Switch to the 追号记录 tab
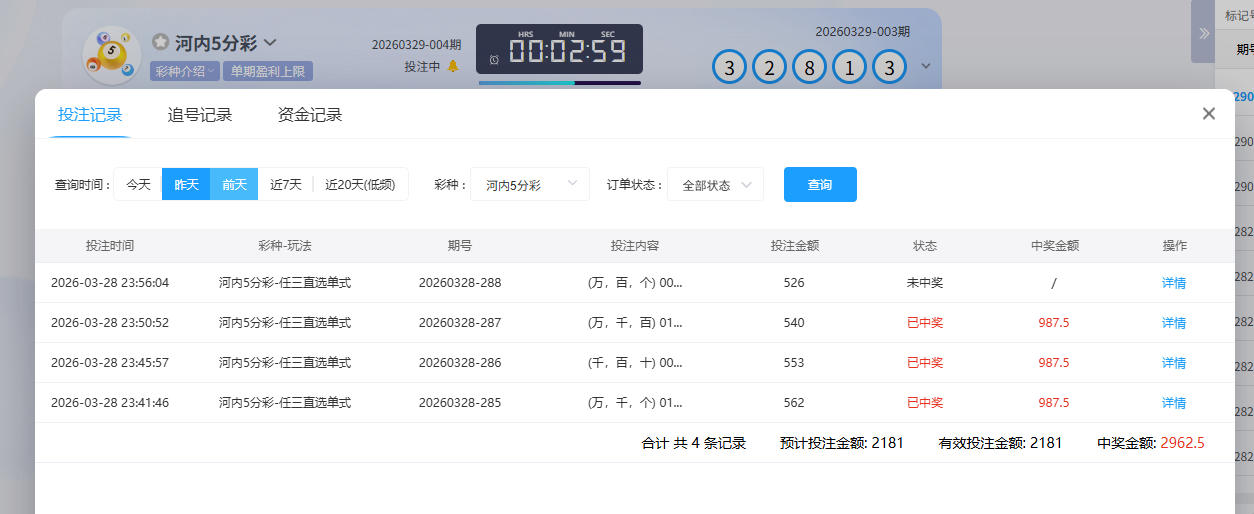This screenshot has width=1254, height=514. [200, 115]
